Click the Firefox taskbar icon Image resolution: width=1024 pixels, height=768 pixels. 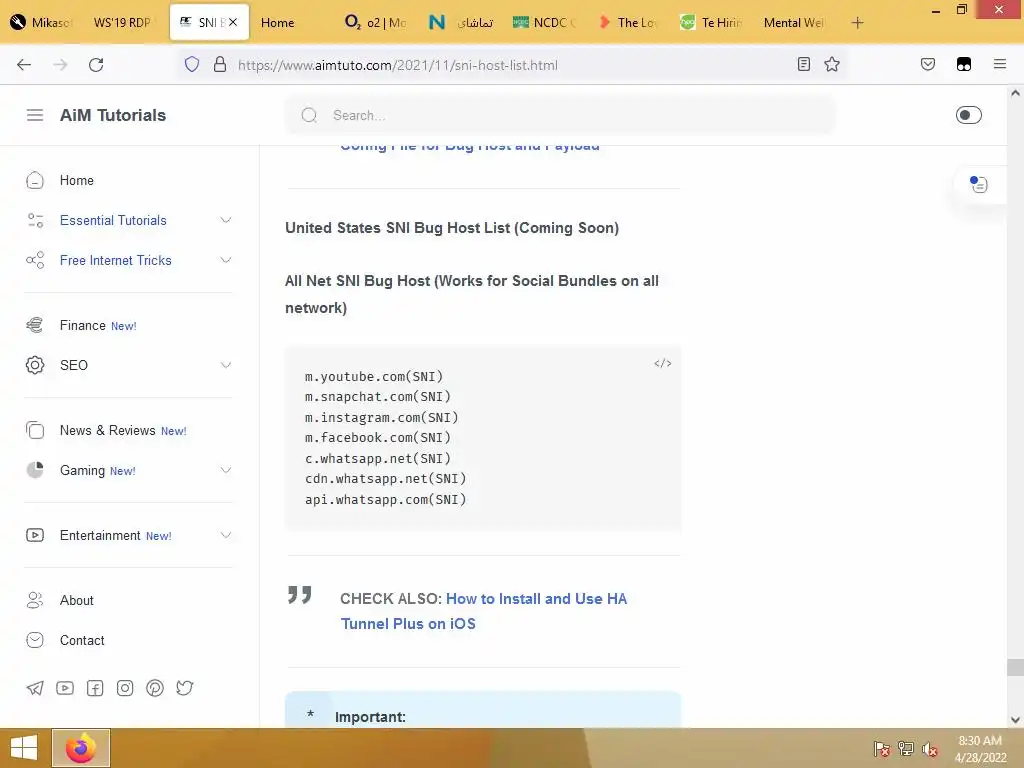[81, 748]
